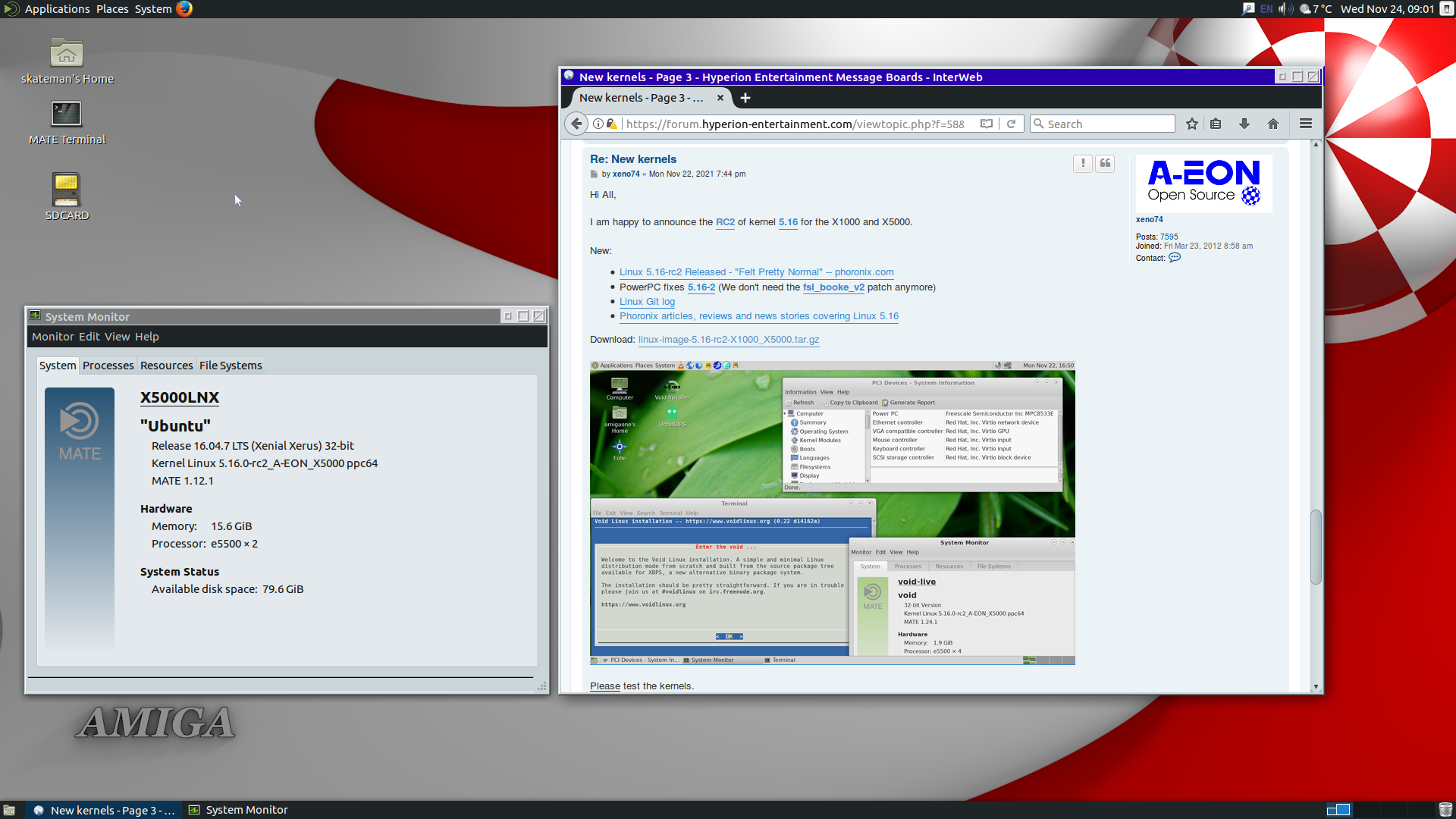
Task: Open the Linux Git log link
Action: 647,302
